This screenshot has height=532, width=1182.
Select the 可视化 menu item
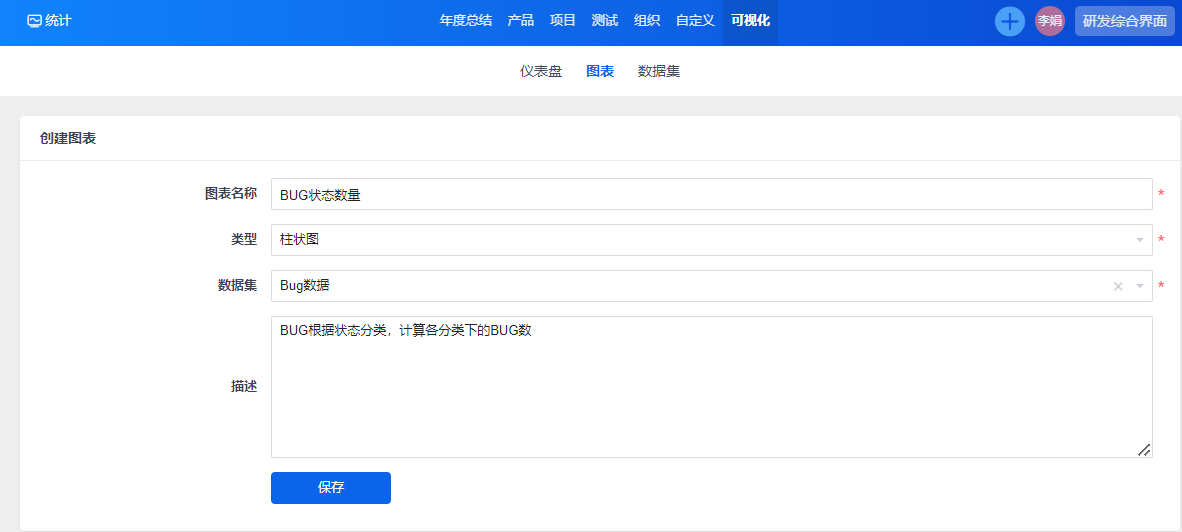coord(750,20)
